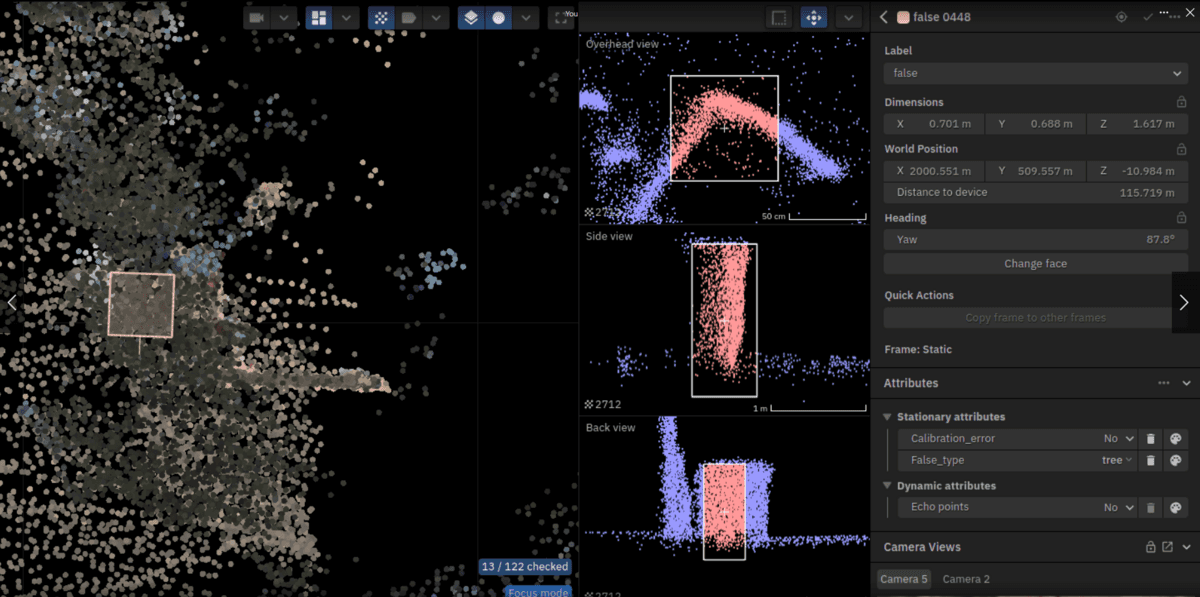Click the Y dimension field 0.688 m
Viewport: 1200px width, 597px height.
pos(1035,124)
